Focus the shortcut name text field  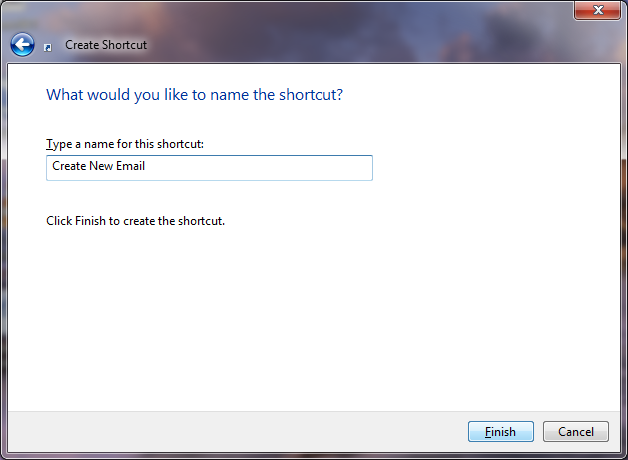pos(209,167)
